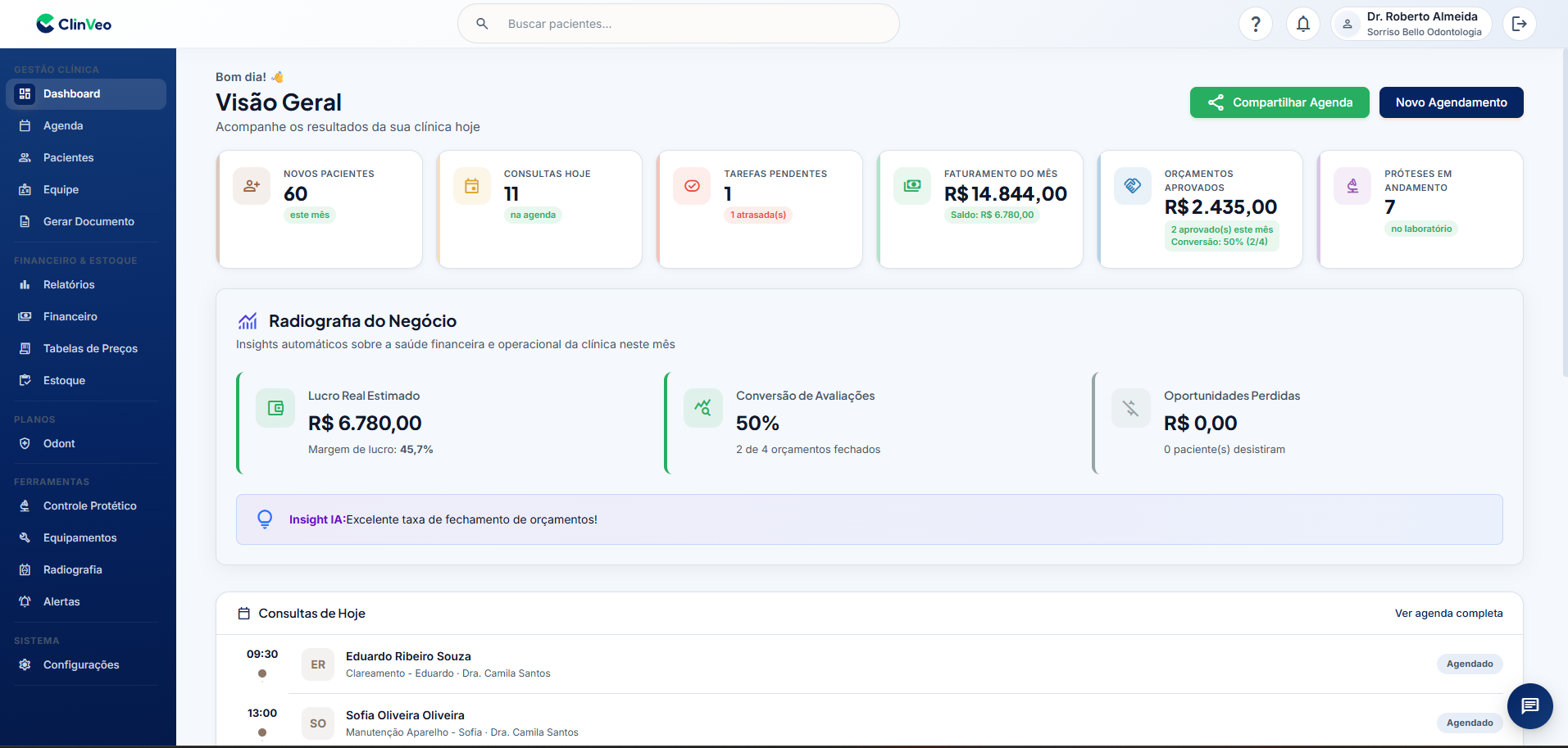The width and height of the screenshot is (1568, 748).
Task: Open notifications bell icon
Action: pyautogui.click(x=1302, y=24)
